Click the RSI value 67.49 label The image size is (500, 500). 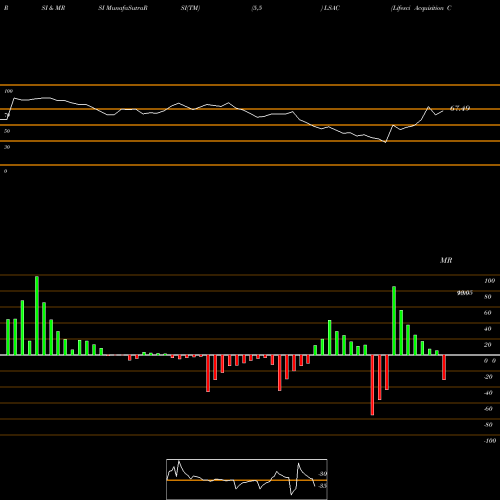coord(460,108)
